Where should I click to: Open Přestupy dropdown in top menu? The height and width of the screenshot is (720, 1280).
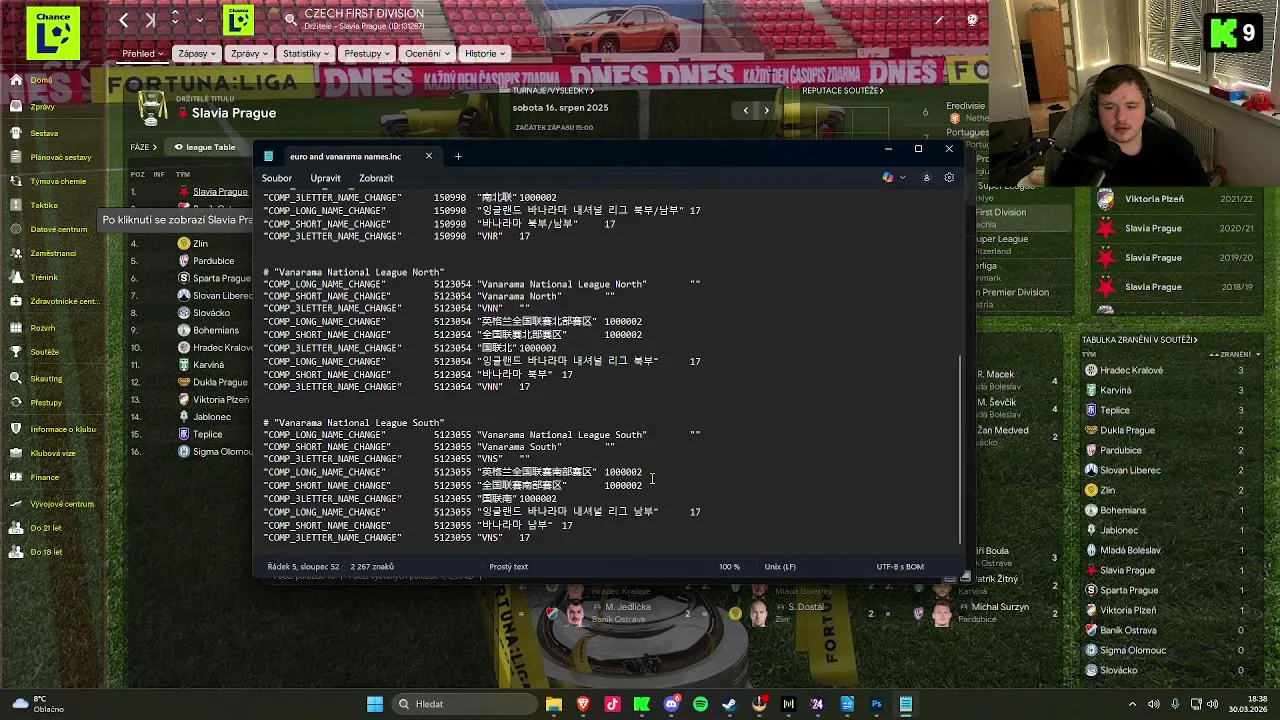(367, 53)
